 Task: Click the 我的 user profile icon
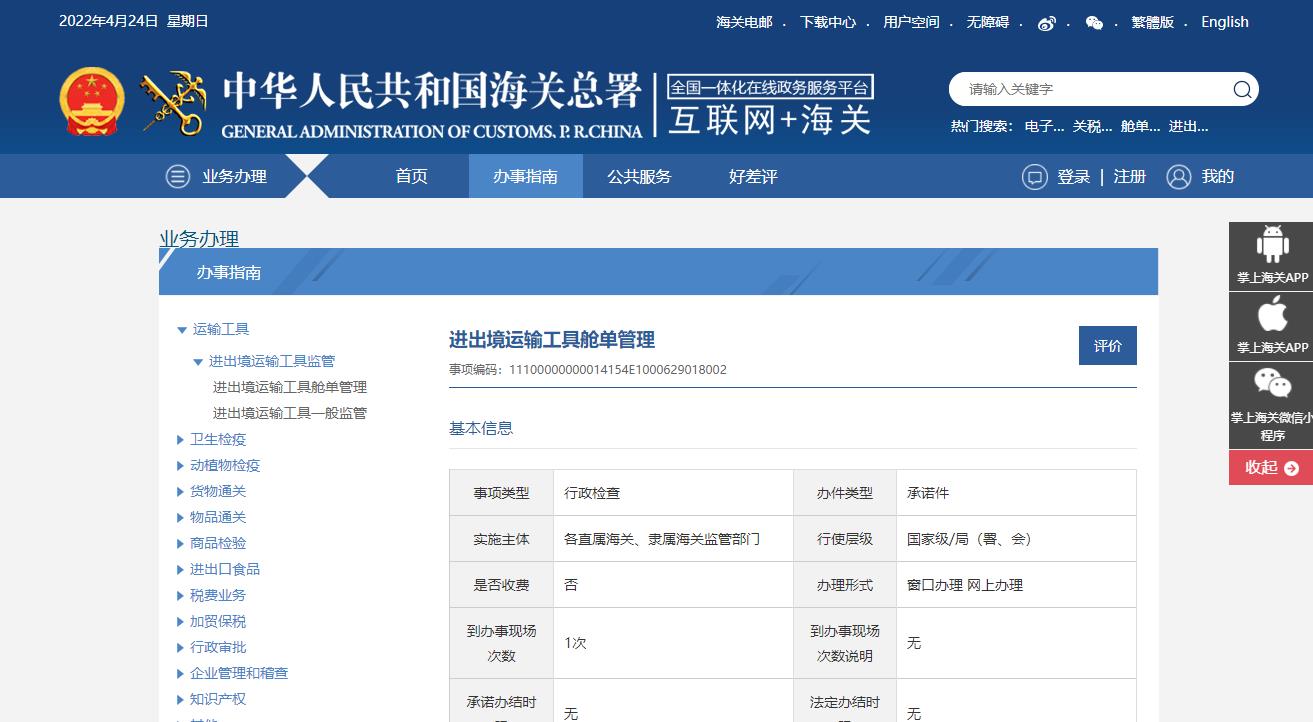(x=1179, y=177)
